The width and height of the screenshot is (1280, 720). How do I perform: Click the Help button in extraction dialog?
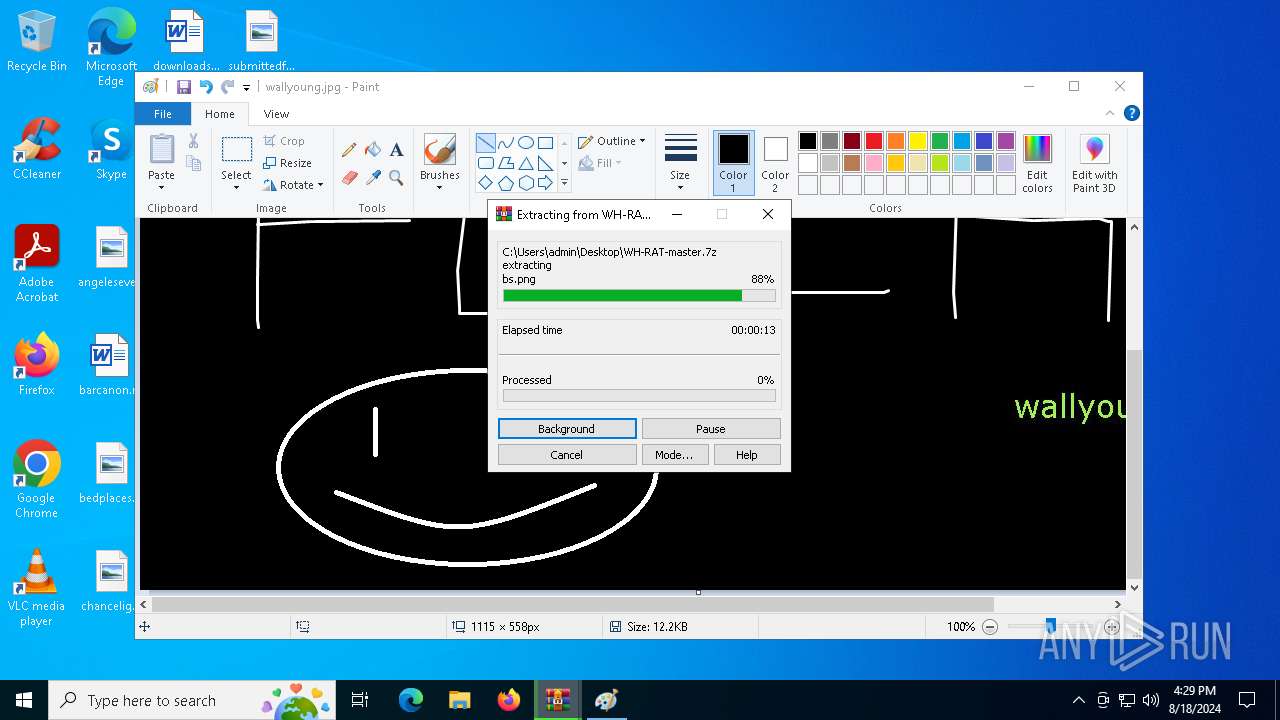747,455
